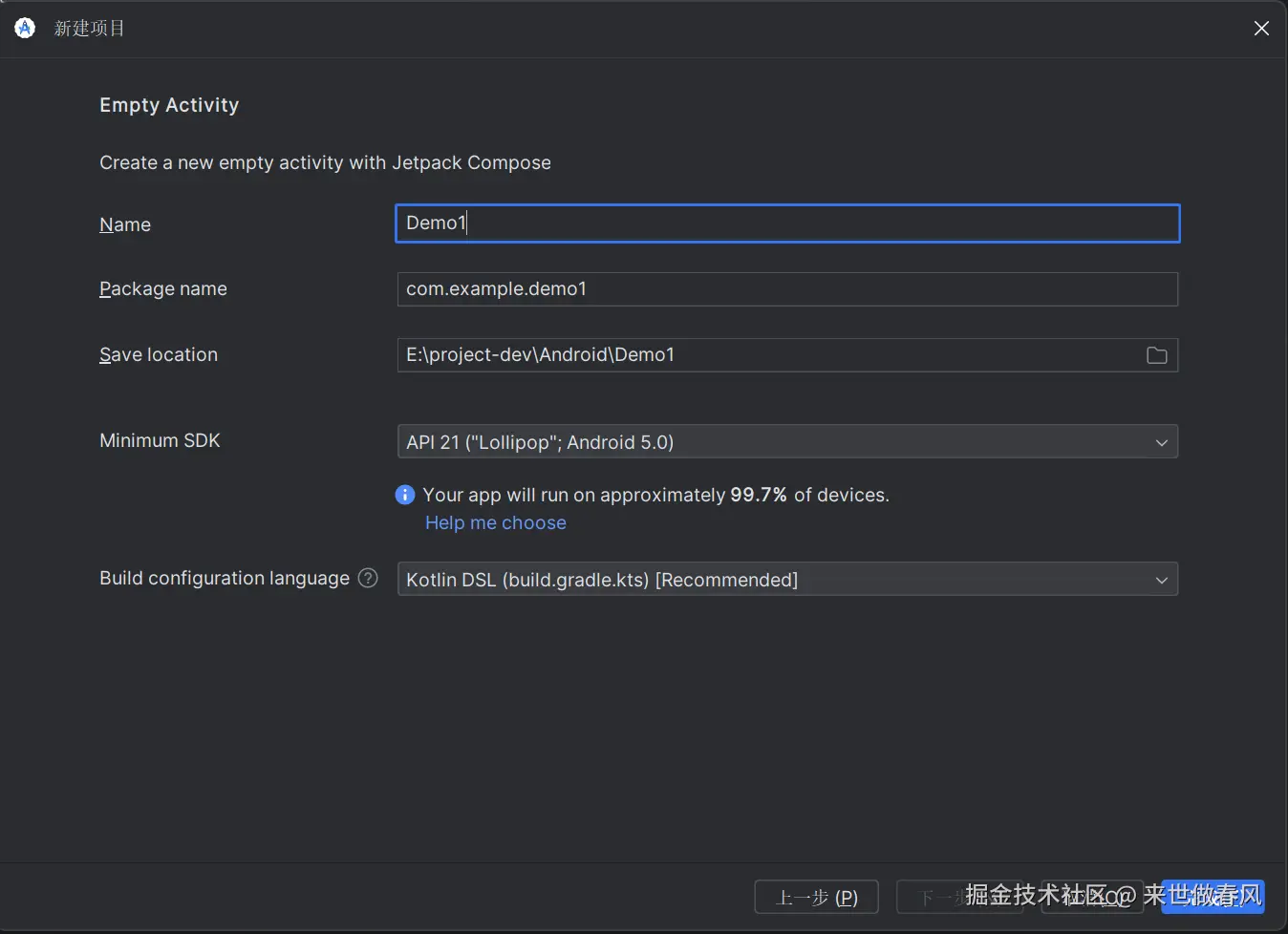Image resolution: width=1288 pixels, height=934 pixels.
Task: Focus the Name field containing Demo1
Action: point(786,223)
